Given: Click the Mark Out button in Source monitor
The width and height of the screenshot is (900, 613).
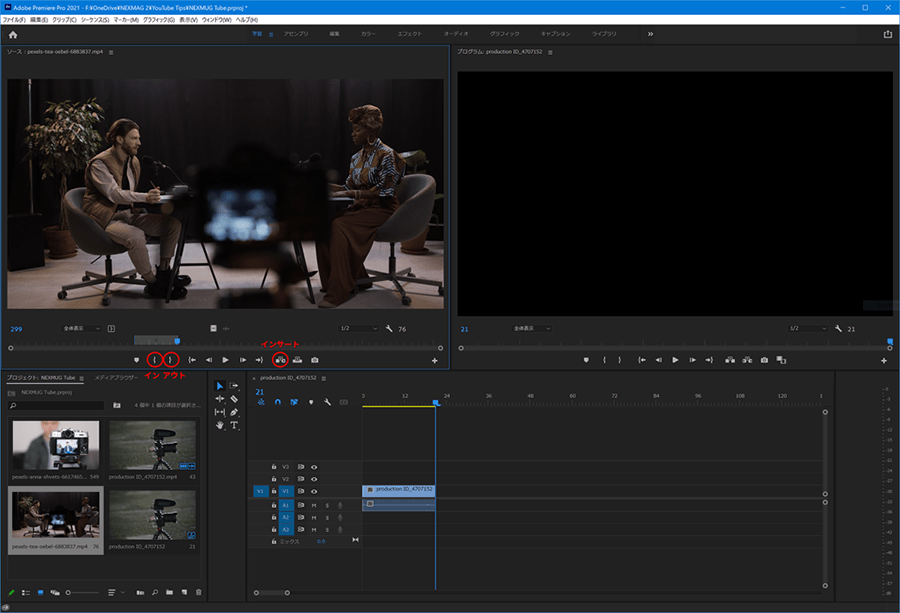Looking at the screenshot, I should coord(171,360).
